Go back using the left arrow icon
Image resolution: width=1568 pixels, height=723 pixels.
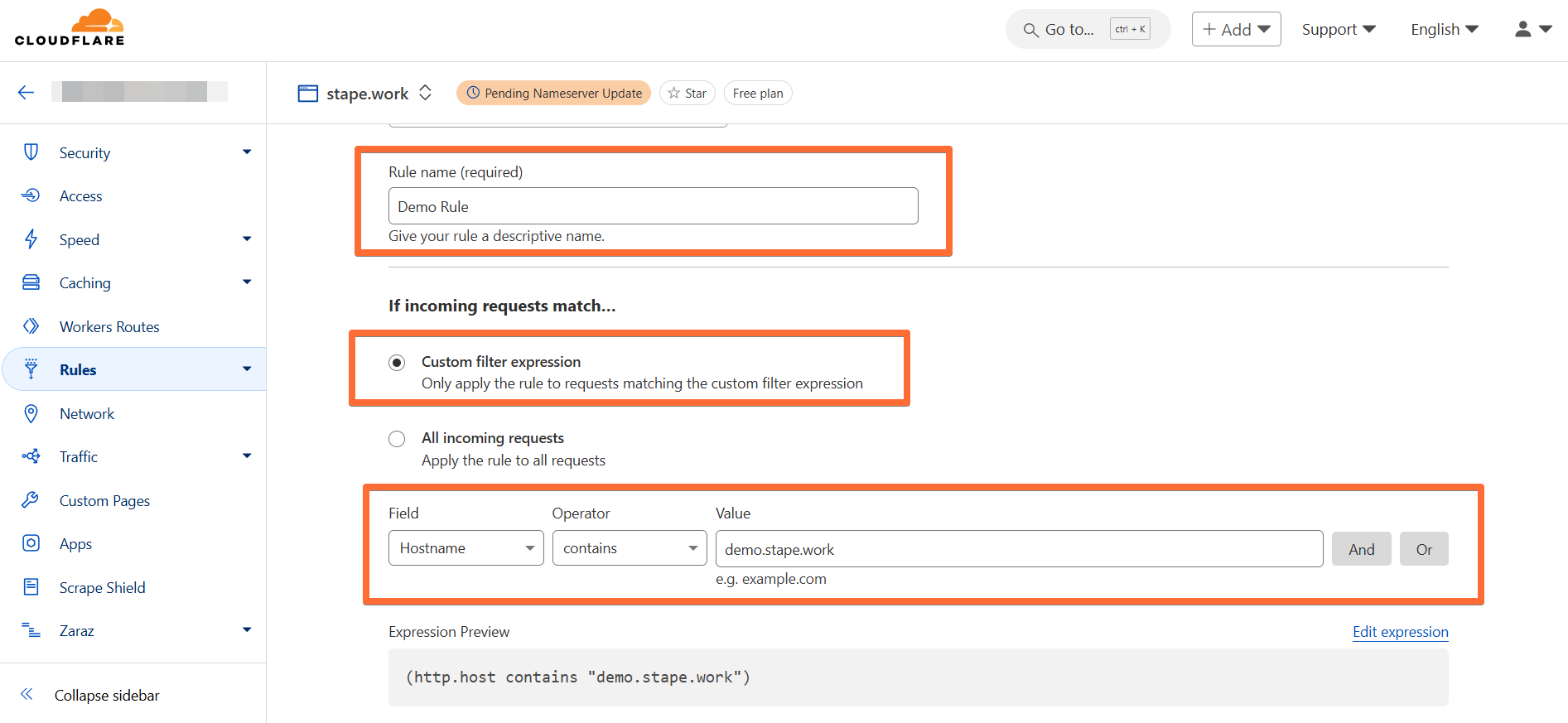pyautogui.click(x=26, y=92)
